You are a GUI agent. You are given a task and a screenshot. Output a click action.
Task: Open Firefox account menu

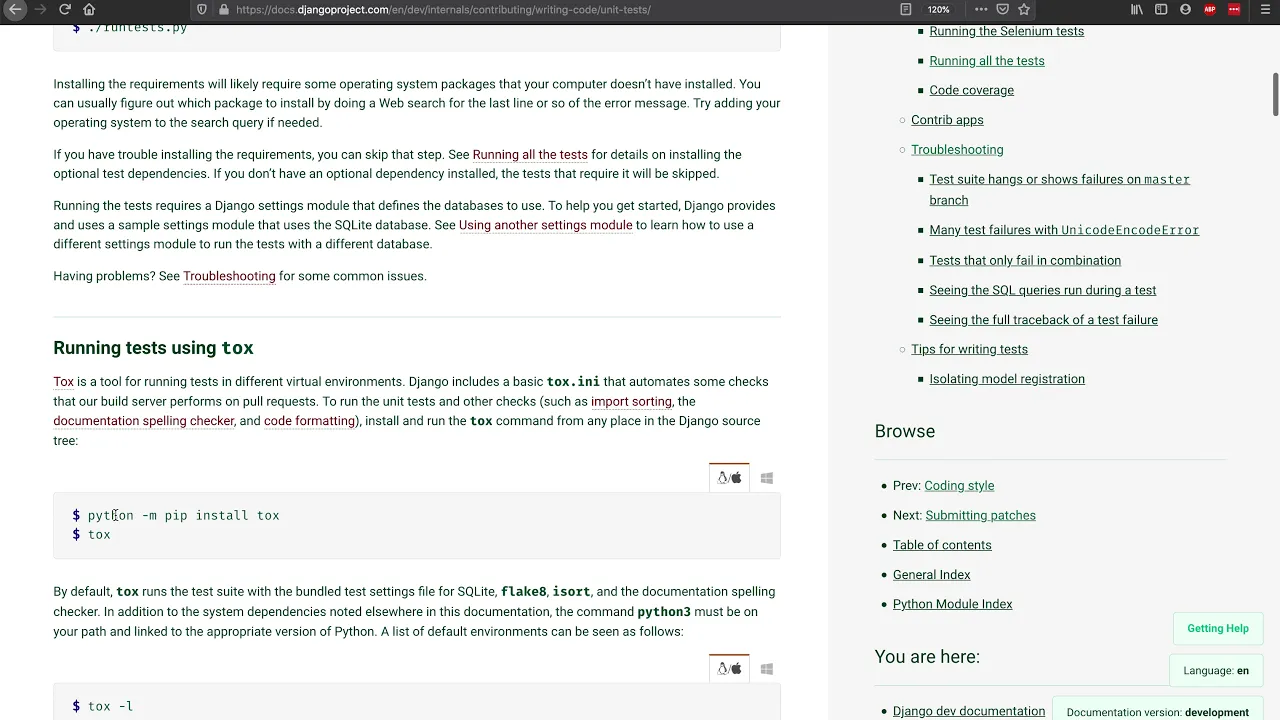pyautogui.click(x=1185, y=9)
